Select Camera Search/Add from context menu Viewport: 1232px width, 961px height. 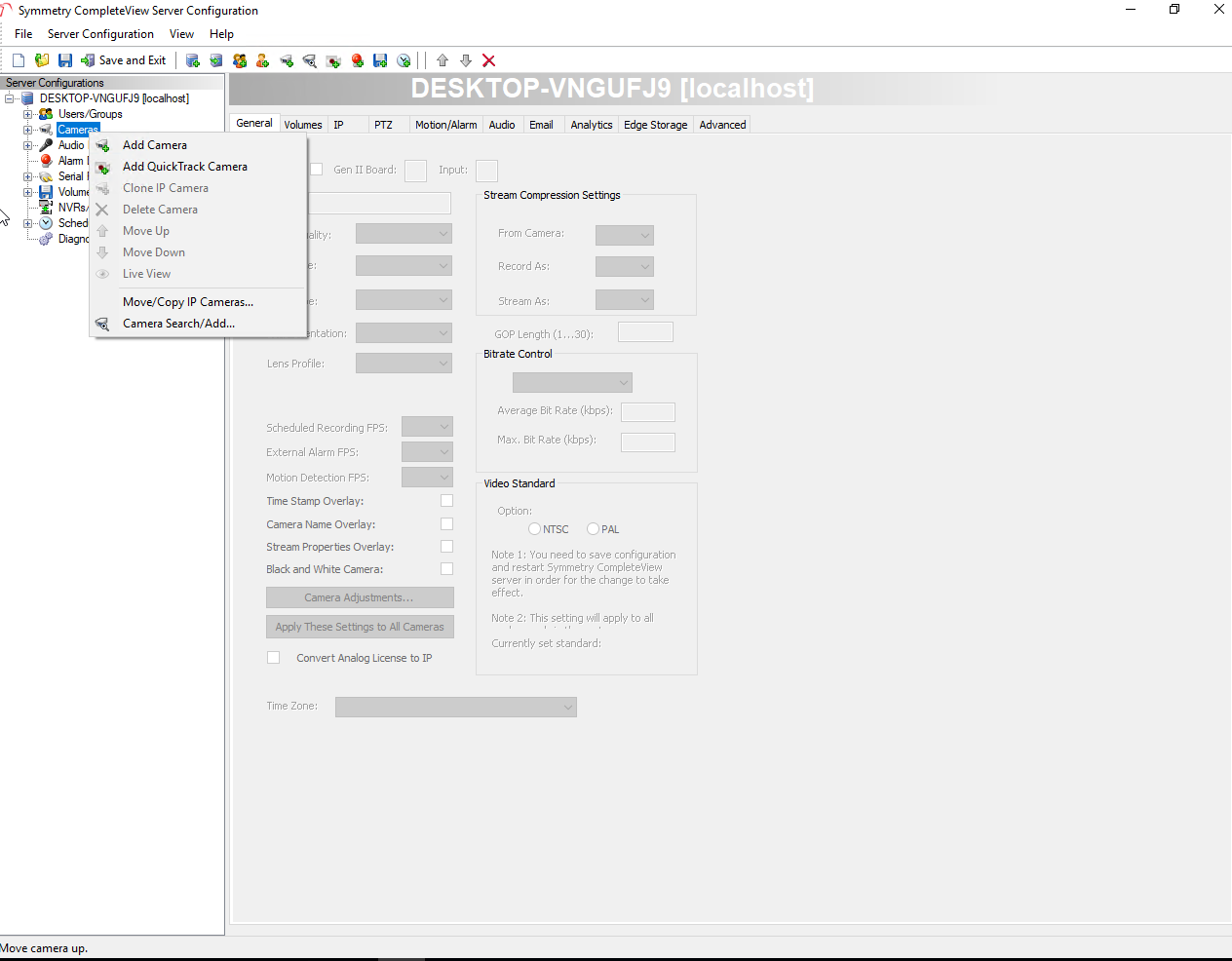178,324
